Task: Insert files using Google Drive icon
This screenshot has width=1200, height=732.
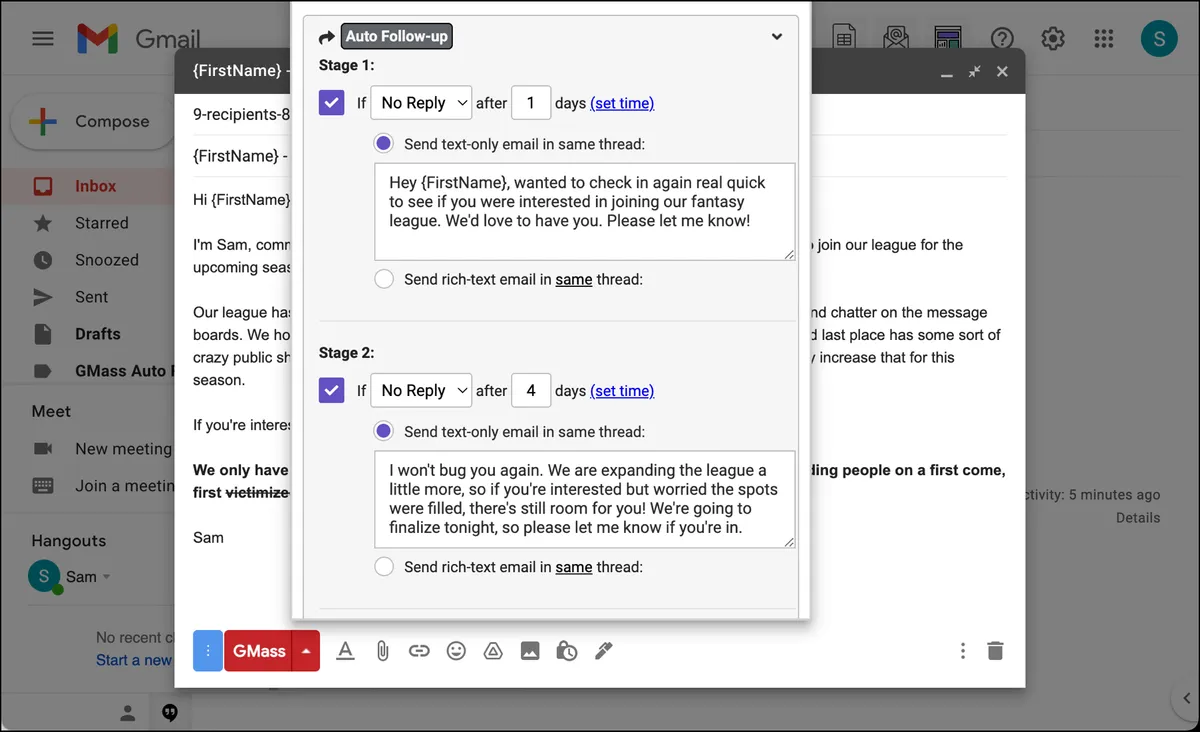Action: click(x=493, y=651)
